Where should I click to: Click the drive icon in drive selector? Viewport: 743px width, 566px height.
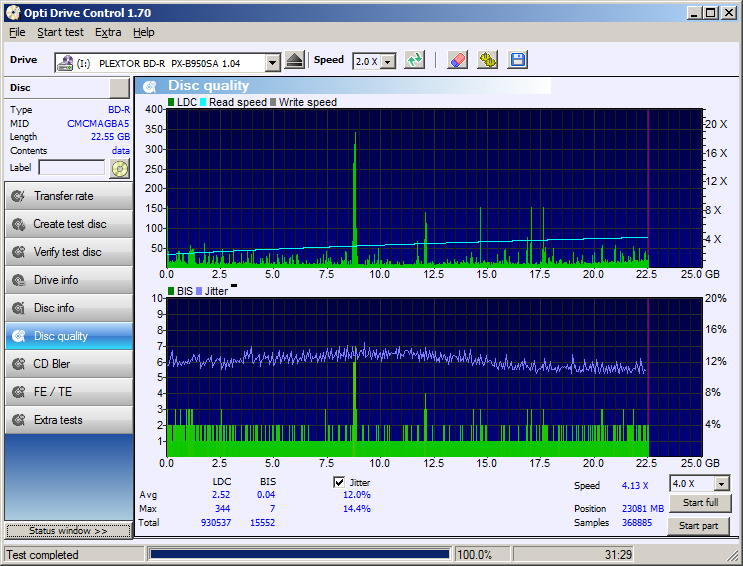tap(65, 63)
